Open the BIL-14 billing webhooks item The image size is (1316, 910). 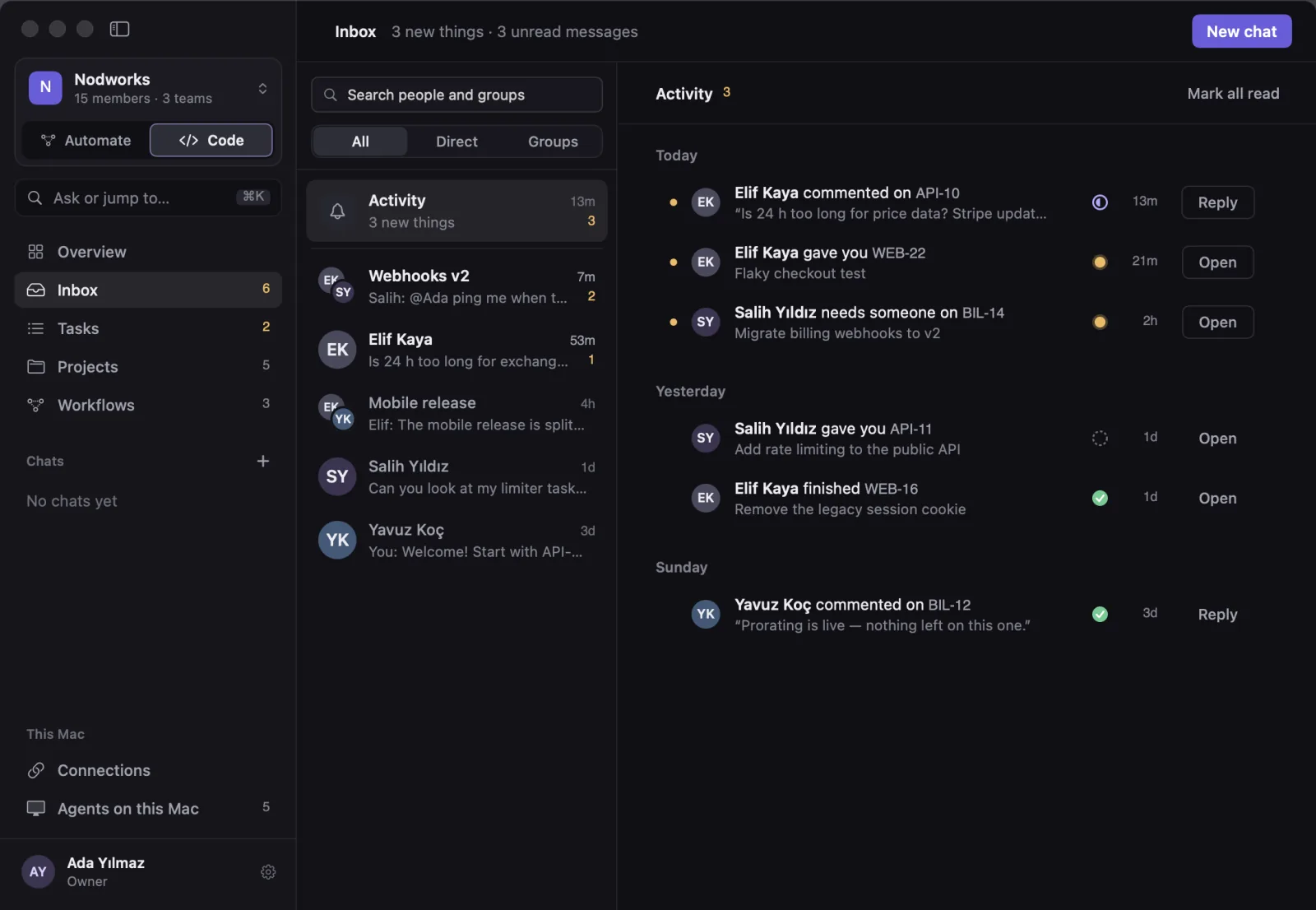point(1217,323)
